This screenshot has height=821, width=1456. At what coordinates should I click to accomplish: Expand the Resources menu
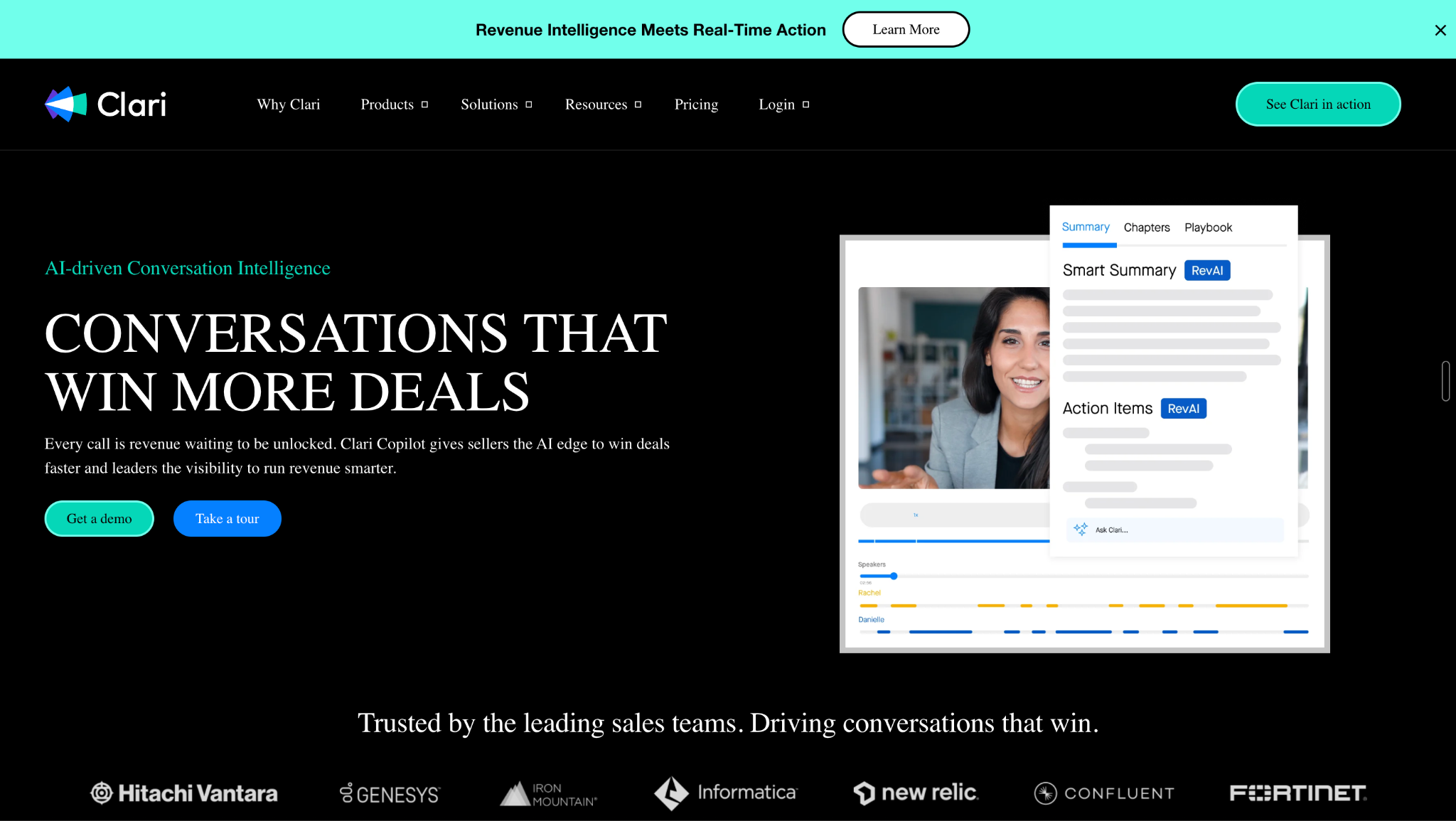pyautogui.click(x=603, y=104)
